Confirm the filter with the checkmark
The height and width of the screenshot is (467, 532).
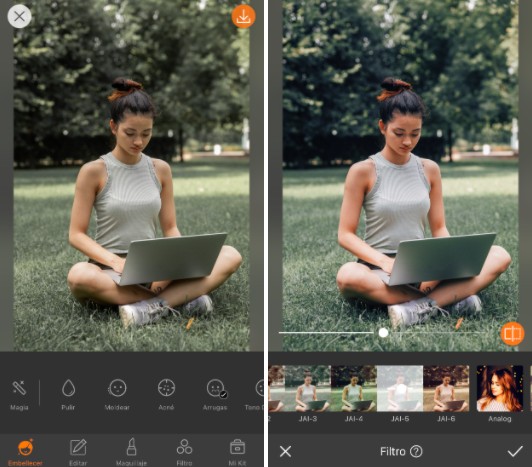click(515, 451)
